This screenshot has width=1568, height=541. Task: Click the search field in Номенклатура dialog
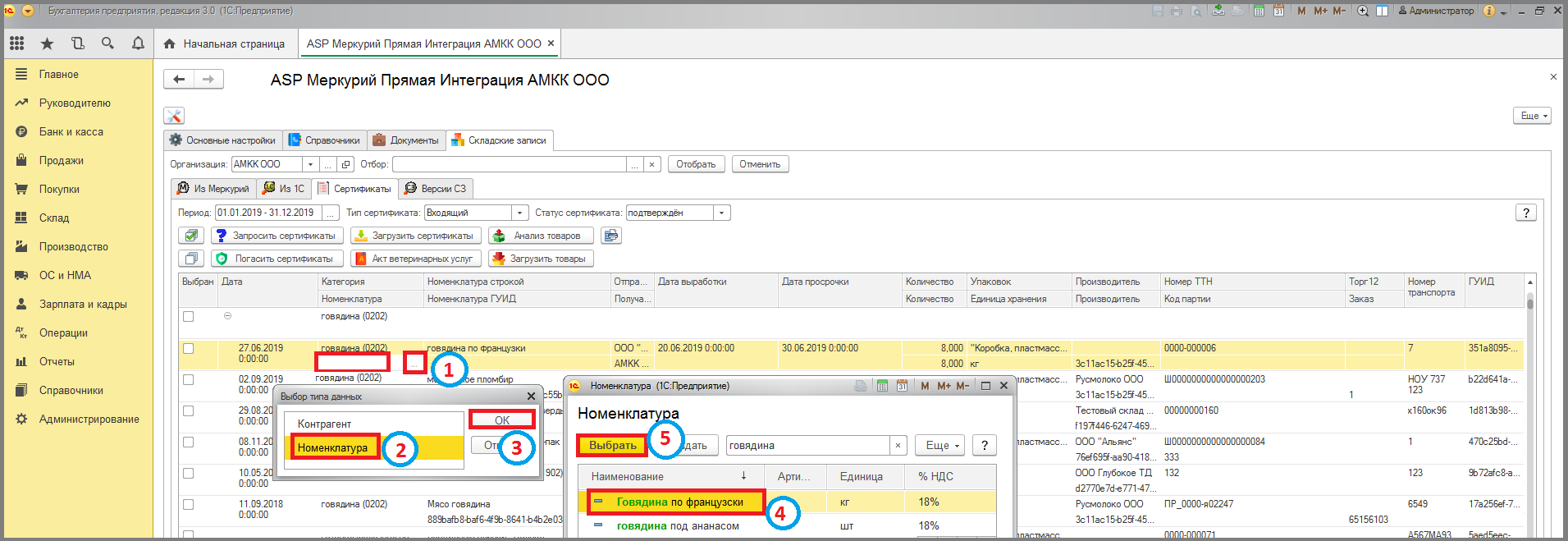(808, 445)
